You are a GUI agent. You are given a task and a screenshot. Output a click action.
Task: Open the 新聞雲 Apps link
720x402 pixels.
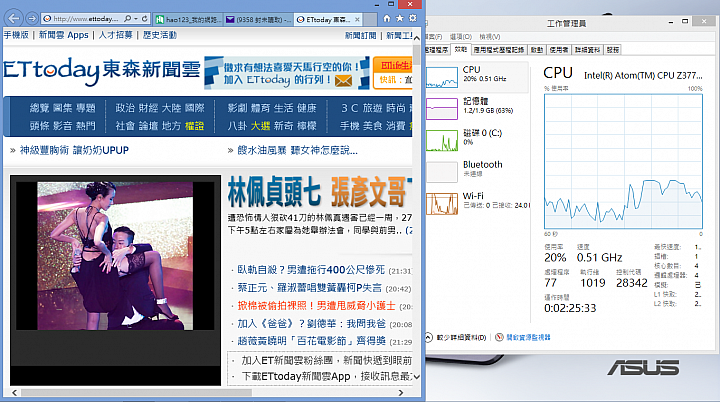[x=63, y=35]
